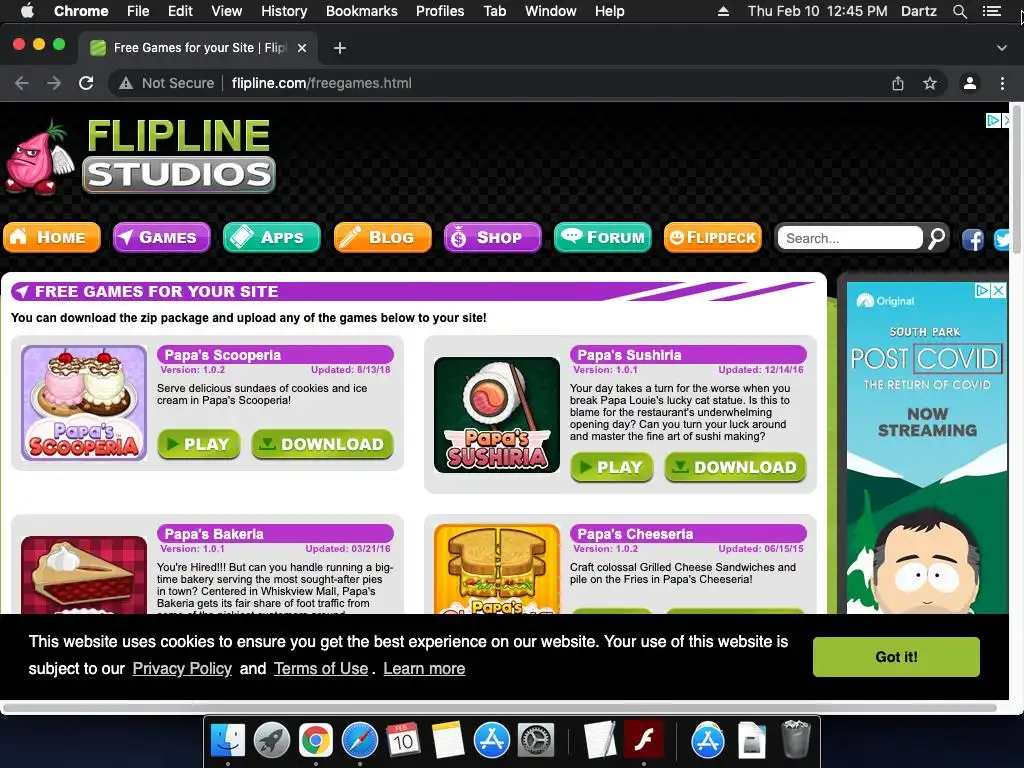Open Calendar from the Dock
The image size is (1024, 768).
[404, 741]
